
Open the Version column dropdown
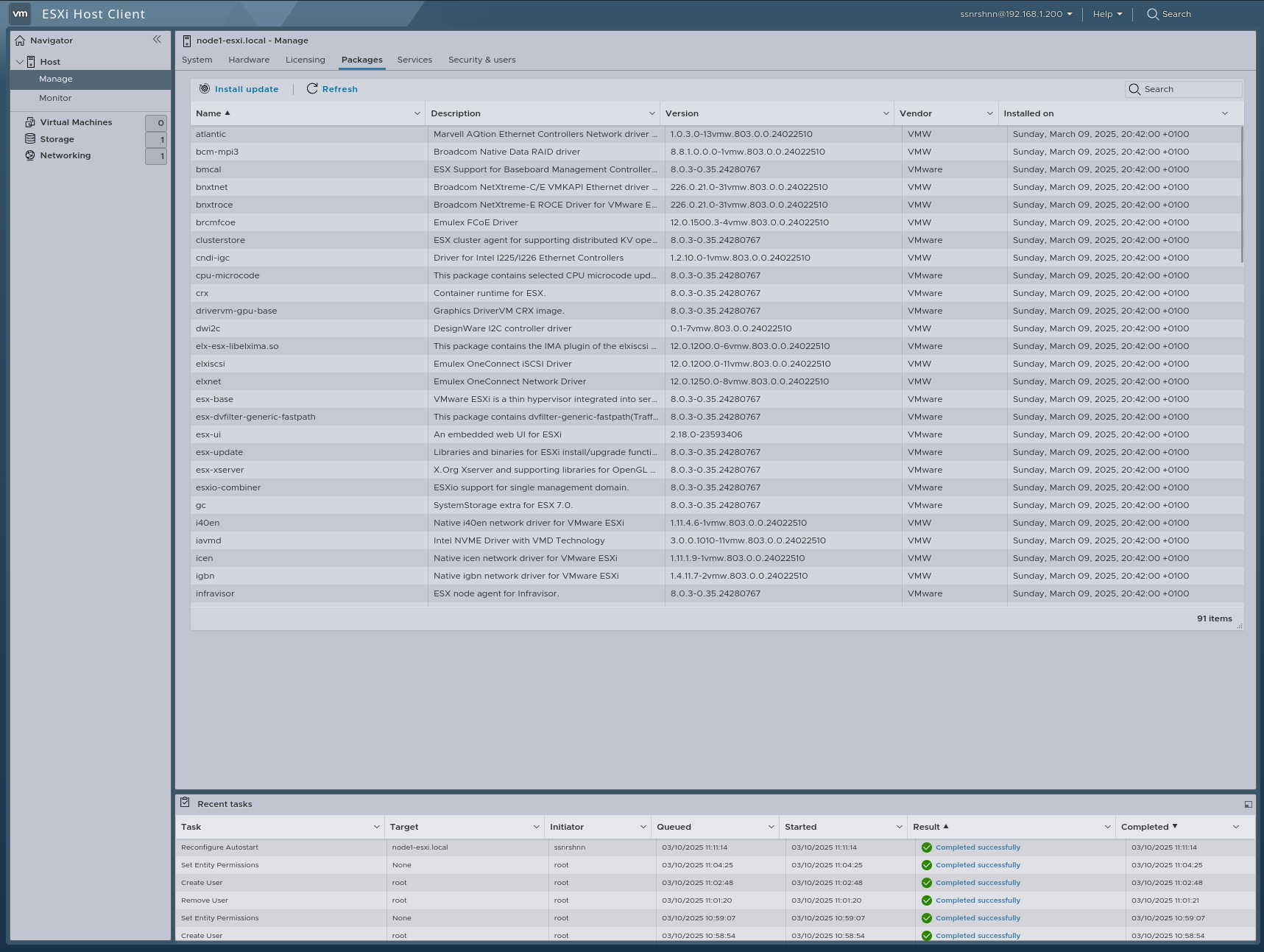[x=886, y=113]
